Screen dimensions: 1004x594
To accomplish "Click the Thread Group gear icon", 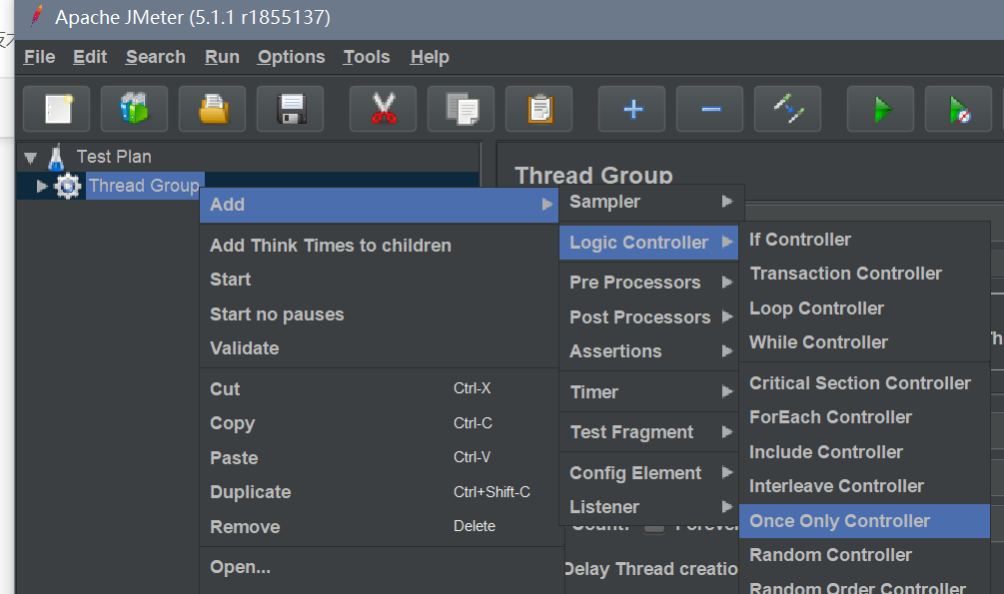I will click(x=67, y=186).
